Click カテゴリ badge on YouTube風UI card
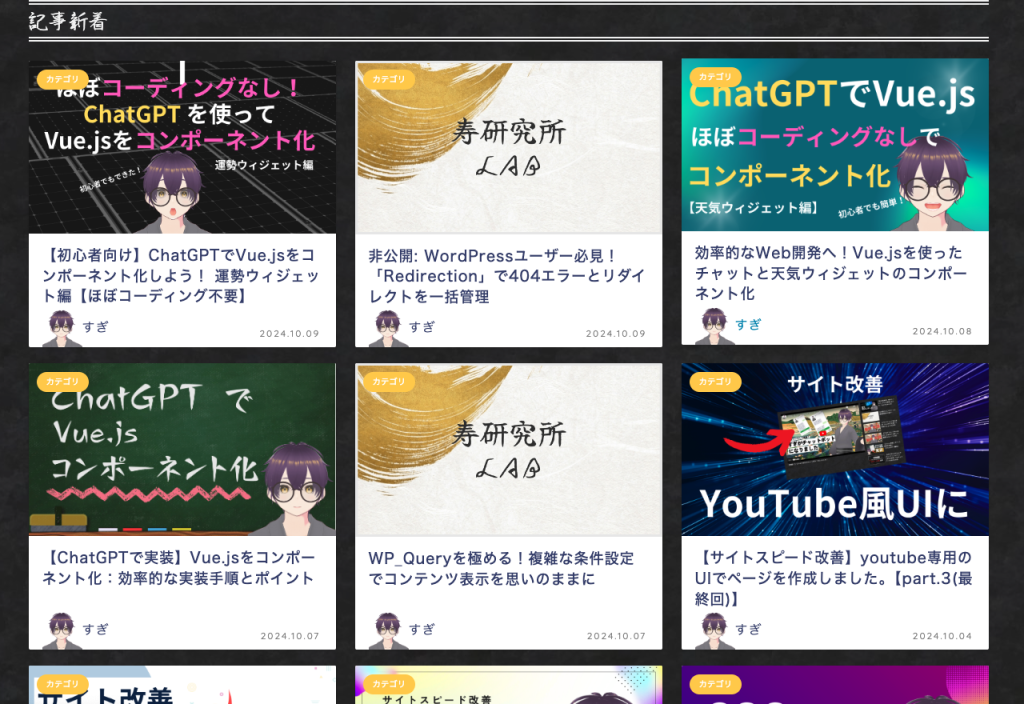The height and width of the screenshot is (704, 1024). point(716,381)
